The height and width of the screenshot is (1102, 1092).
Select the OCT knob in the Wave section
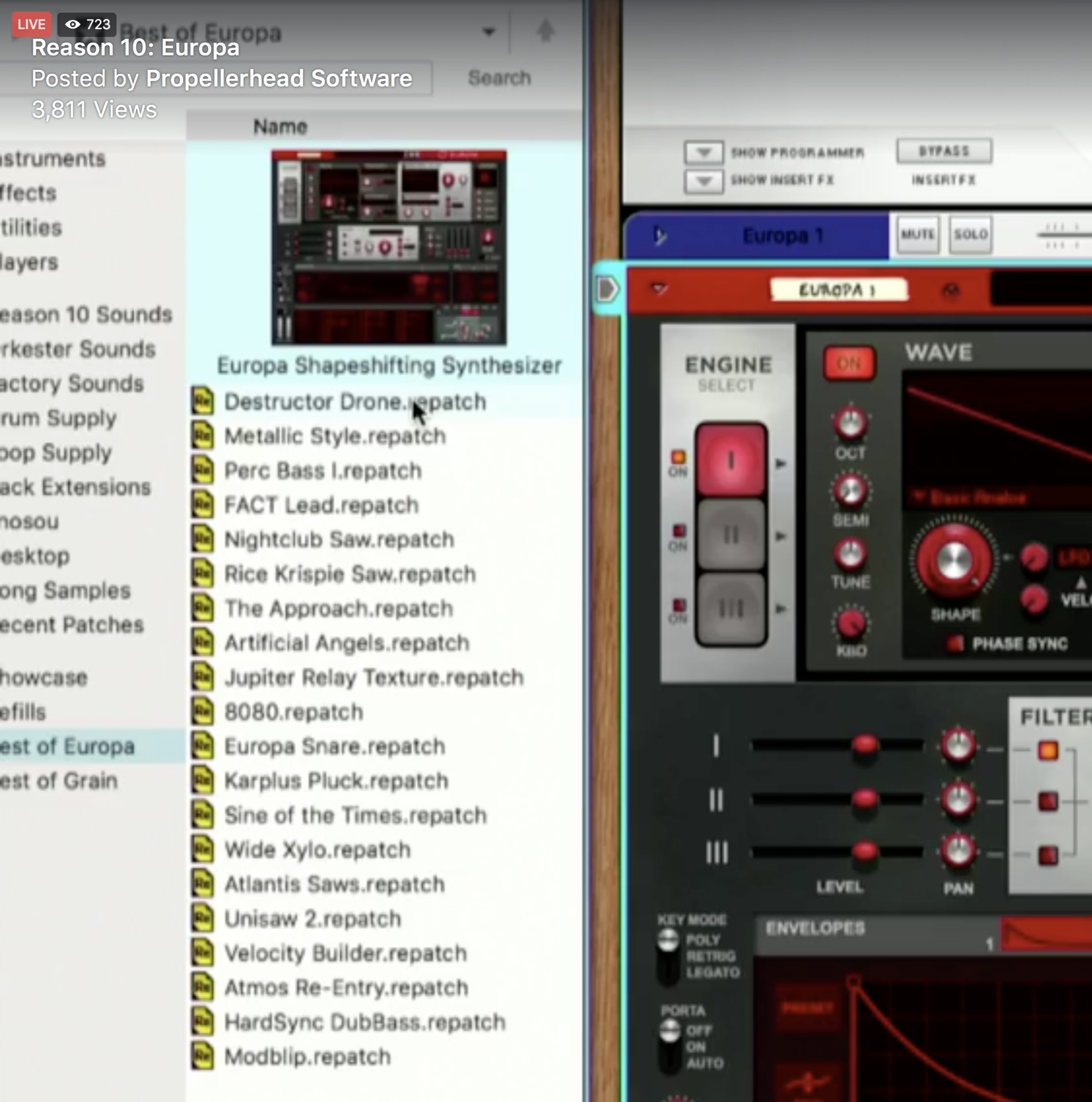coord(850,424)
